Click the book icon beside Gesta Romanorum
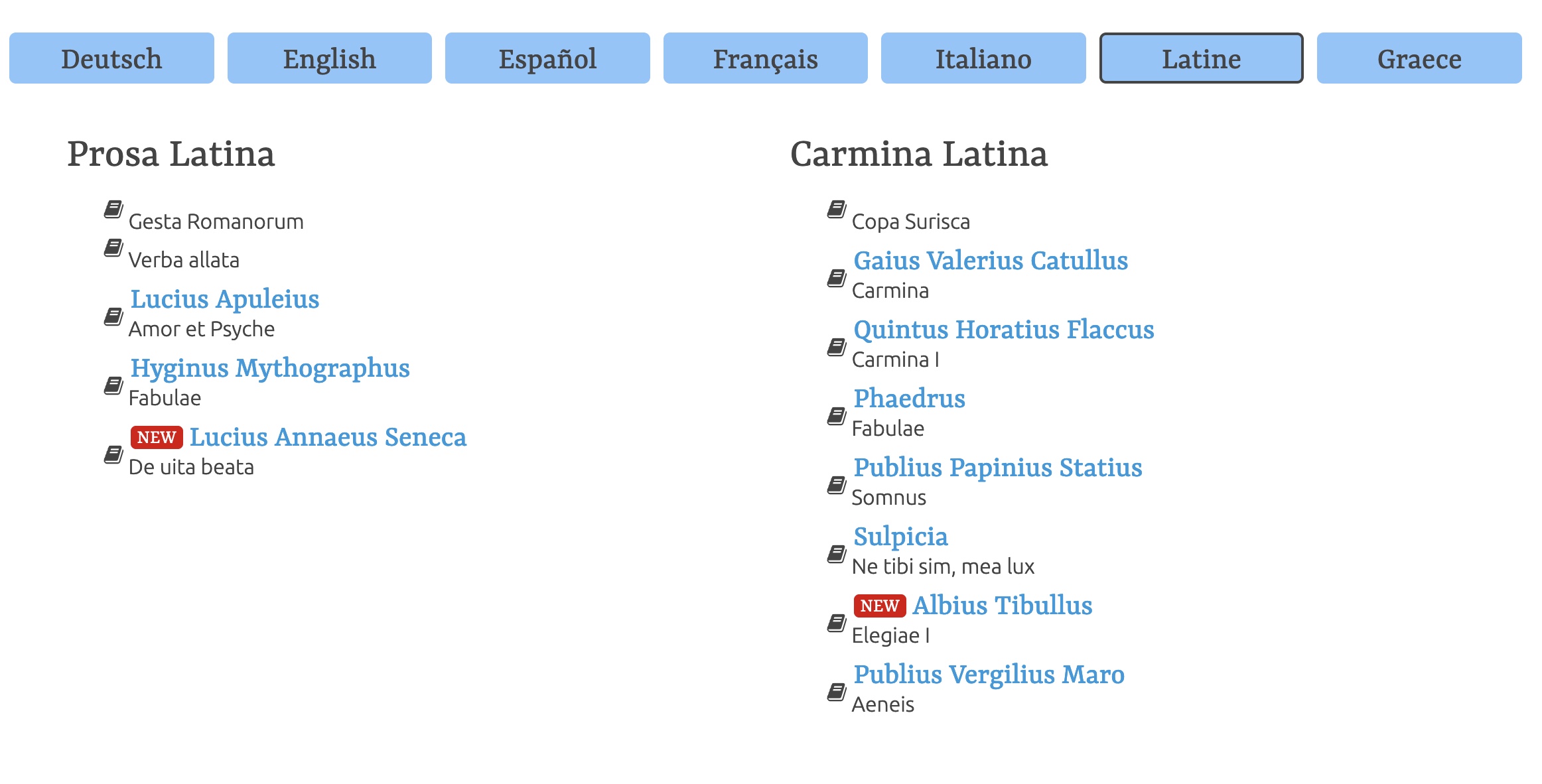This screenshot has height=784, width=1542. (x=113, y=210)
